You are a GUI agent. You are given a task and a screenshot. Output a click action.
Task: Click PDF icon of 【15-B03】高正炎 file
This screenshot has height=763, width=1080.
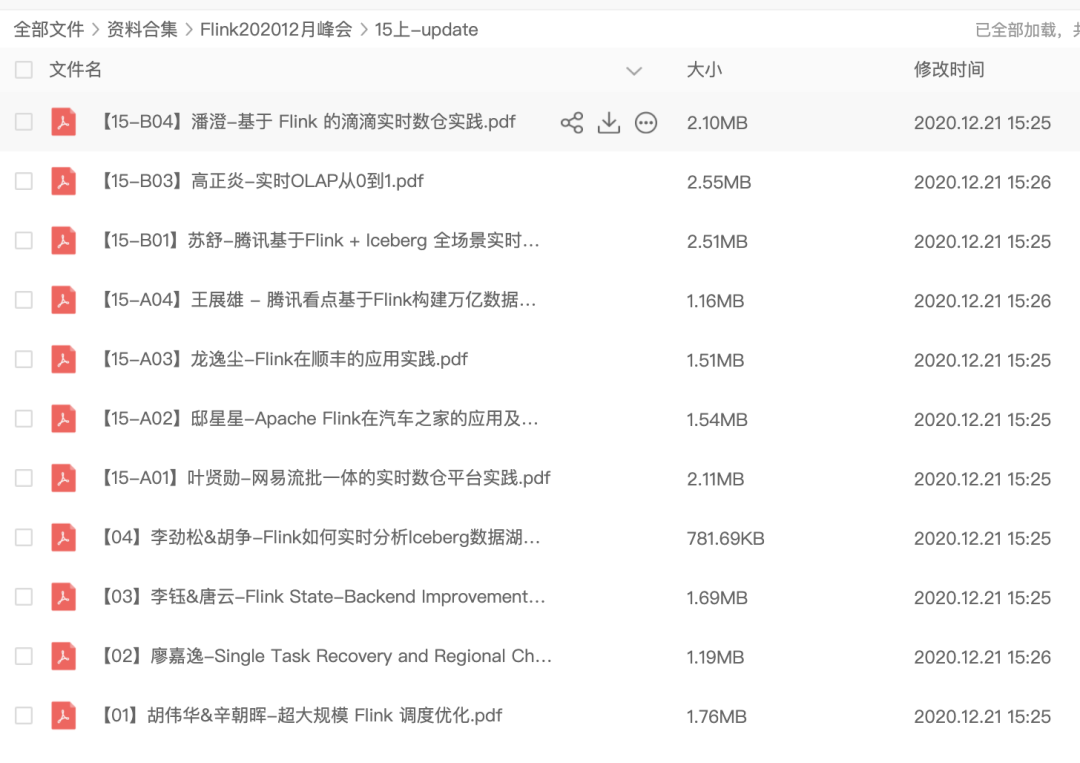click(63, 181)
